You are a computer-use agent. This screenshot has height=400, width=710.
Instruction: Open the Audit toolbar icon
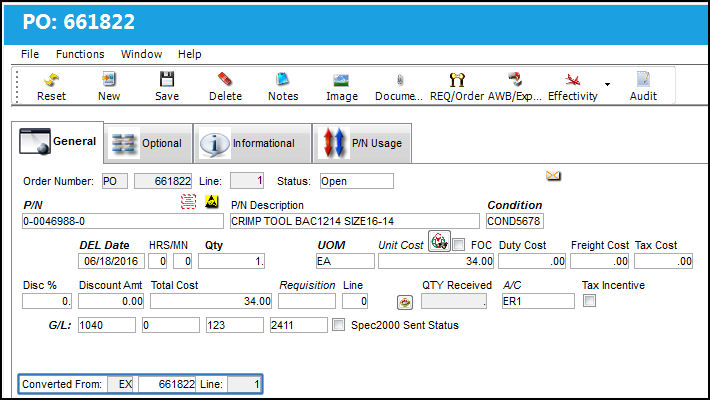pyautogui.click(x=643, y=79)
